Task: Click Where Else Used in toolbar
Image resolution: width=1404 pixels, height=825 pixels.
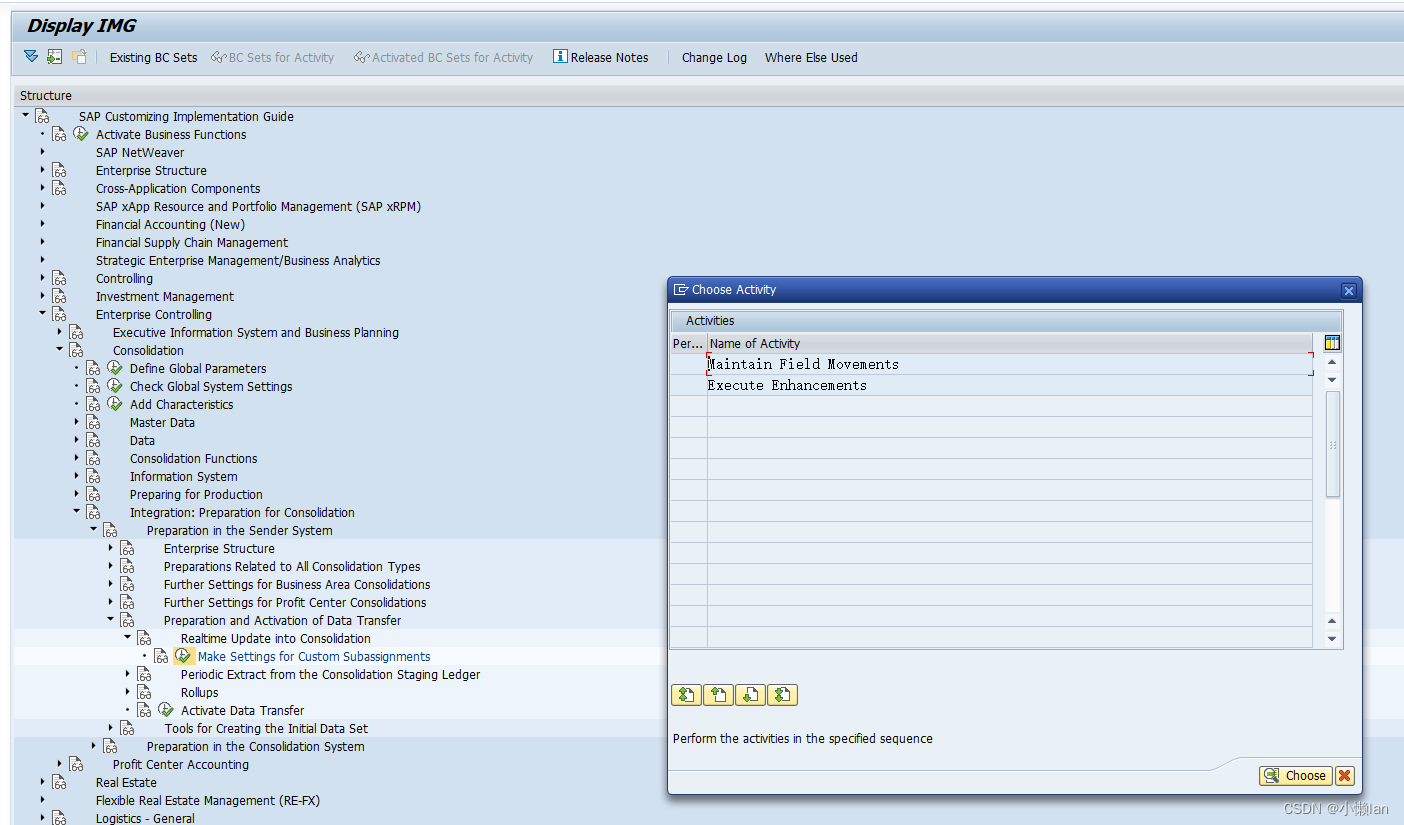Action: click(811, 57)
